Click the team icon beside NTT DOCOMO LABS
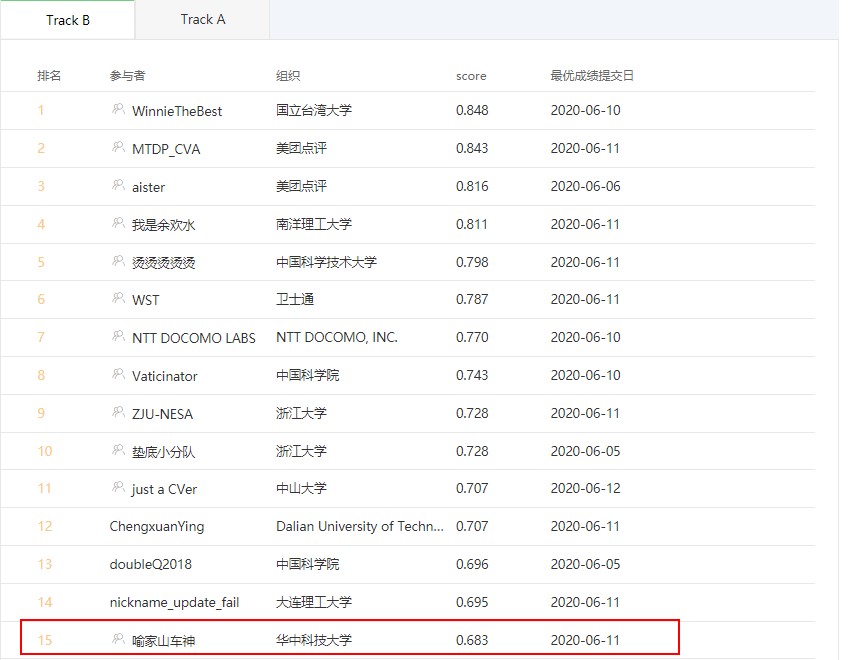The height and width of the screenshot is (660, 854). click(118, 336)
